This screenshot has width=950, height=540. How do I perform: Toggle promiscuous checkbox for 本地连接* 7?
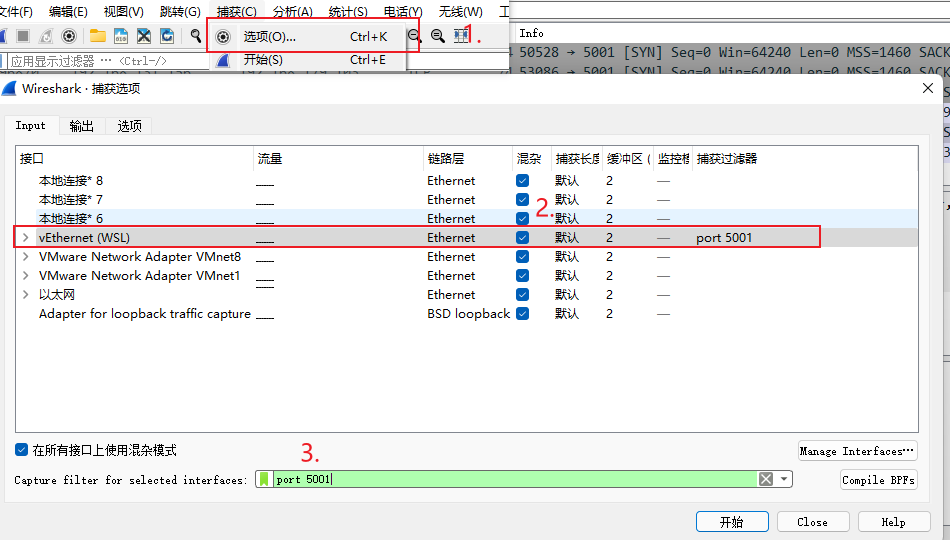tap(522, 199)
